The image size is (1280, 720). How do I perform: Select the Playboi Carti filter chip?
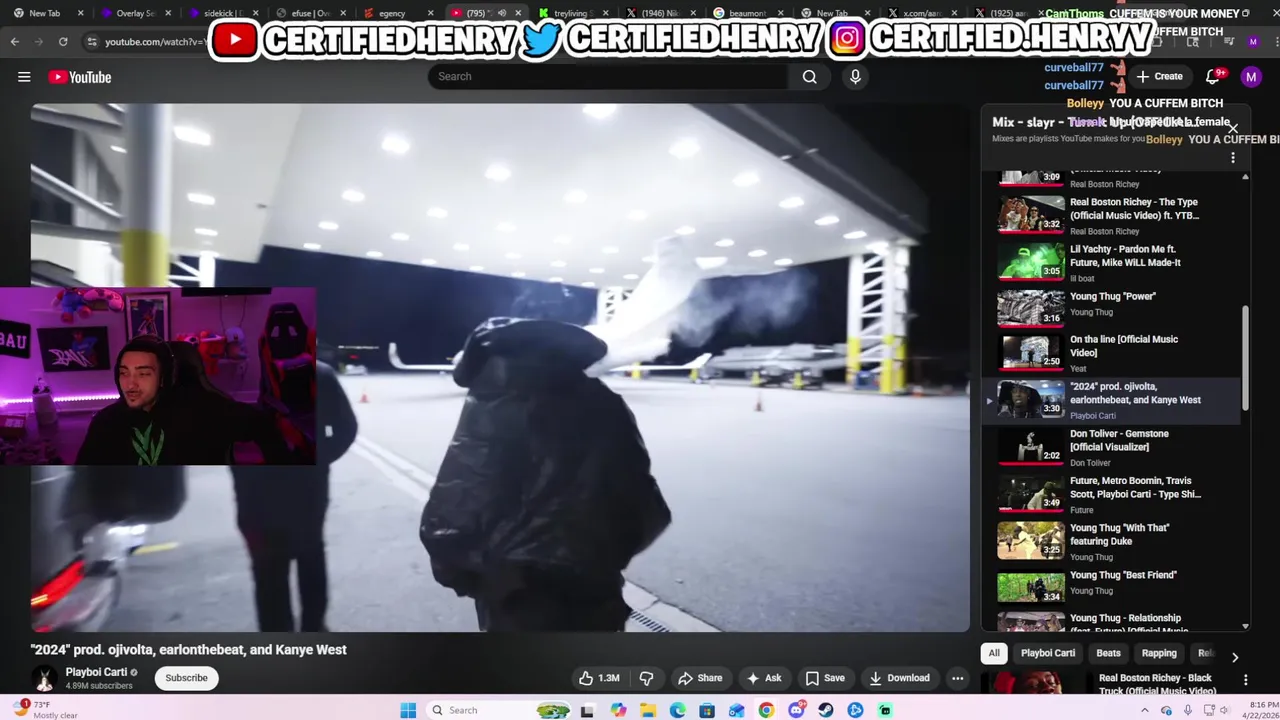tap(1047, 653)
